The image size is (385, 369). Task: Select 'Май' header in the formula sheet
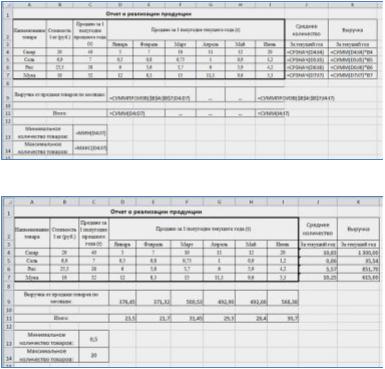(240, 44)
